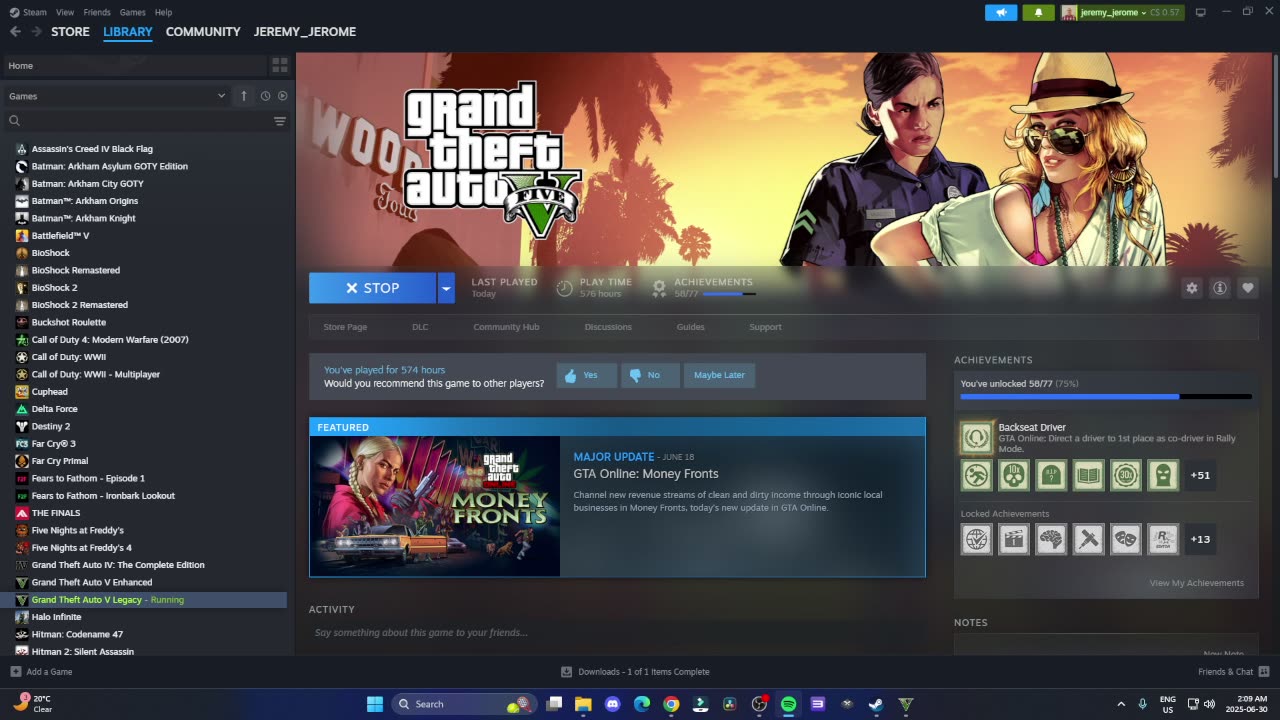
Task: Open the Store Page link
Action: pyautogui.click(x=345, y=327)
